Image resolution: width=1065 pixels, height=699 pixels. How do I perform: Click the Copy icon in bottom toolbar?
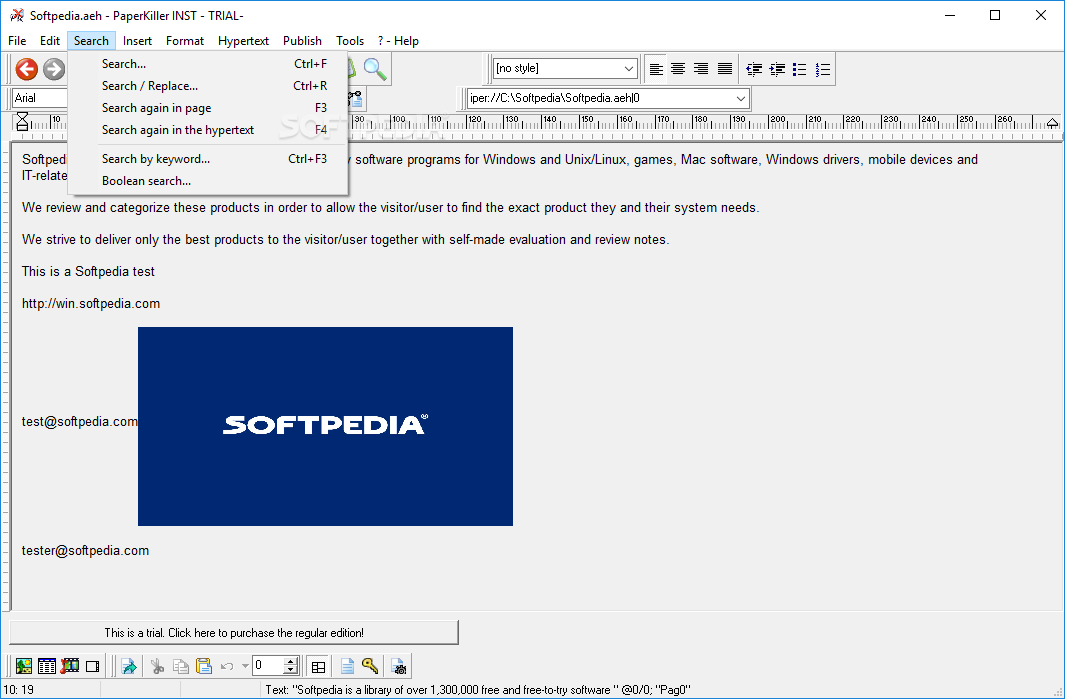coord(181,666)
